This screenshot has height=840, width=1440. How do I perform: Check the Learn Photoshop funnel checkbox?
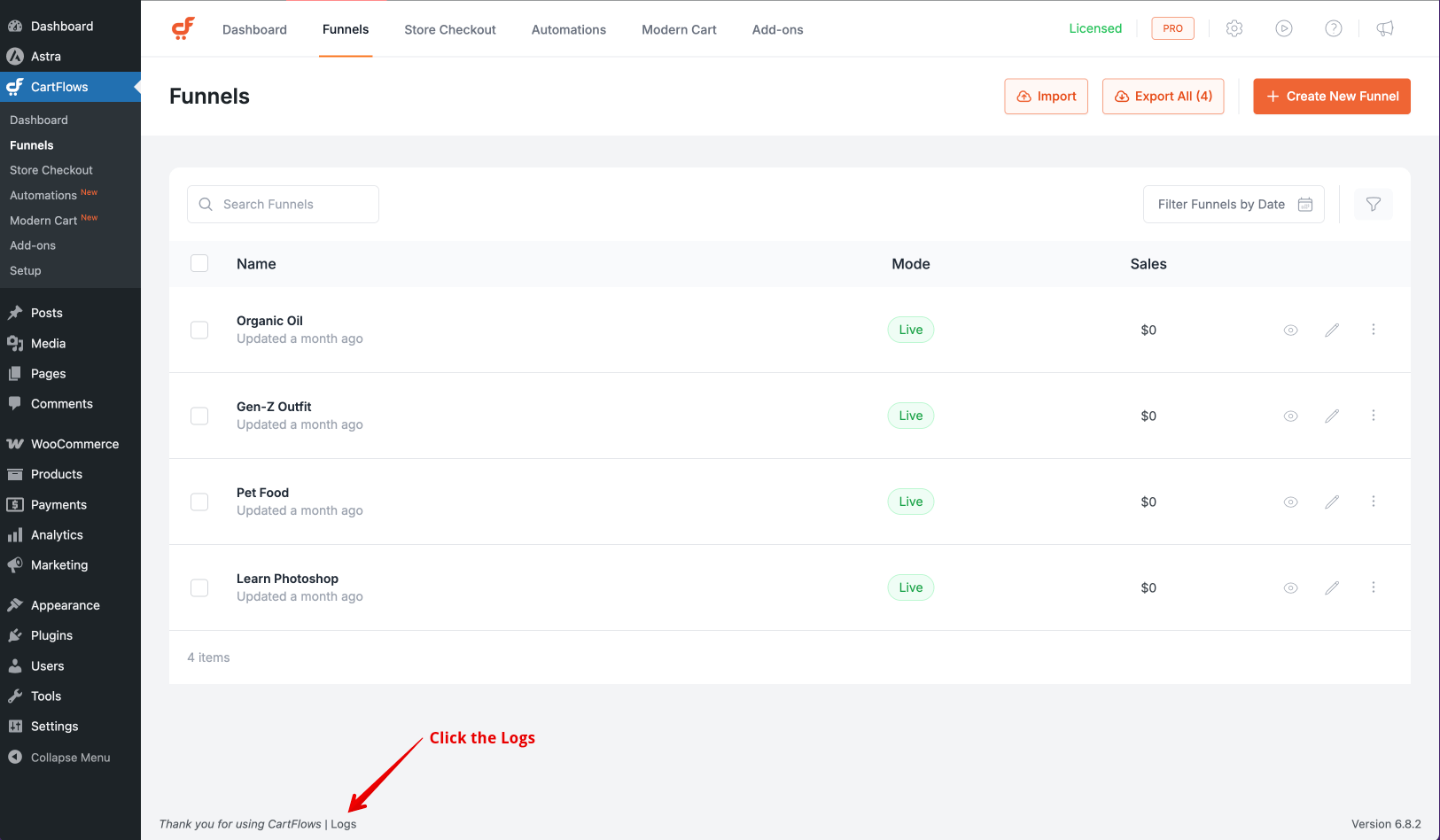199,587
